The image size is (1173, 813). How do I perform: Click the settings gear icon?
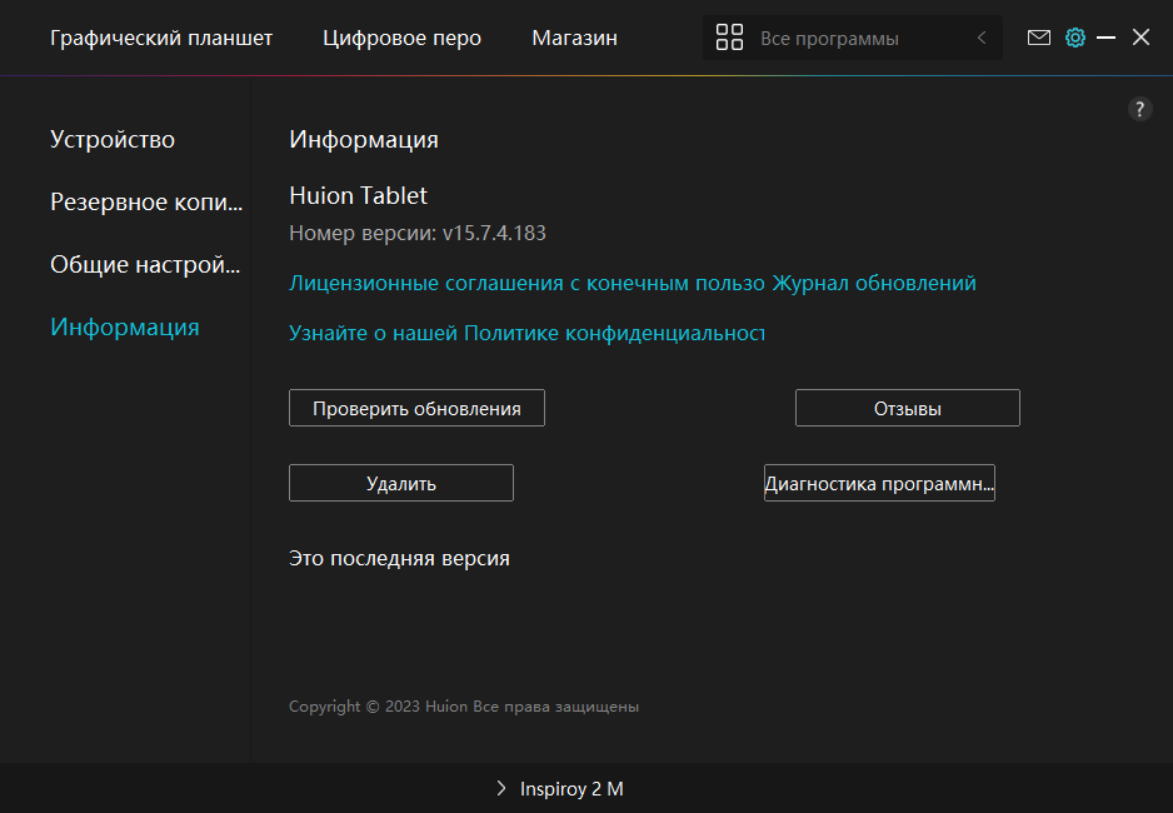point(1075,38)
